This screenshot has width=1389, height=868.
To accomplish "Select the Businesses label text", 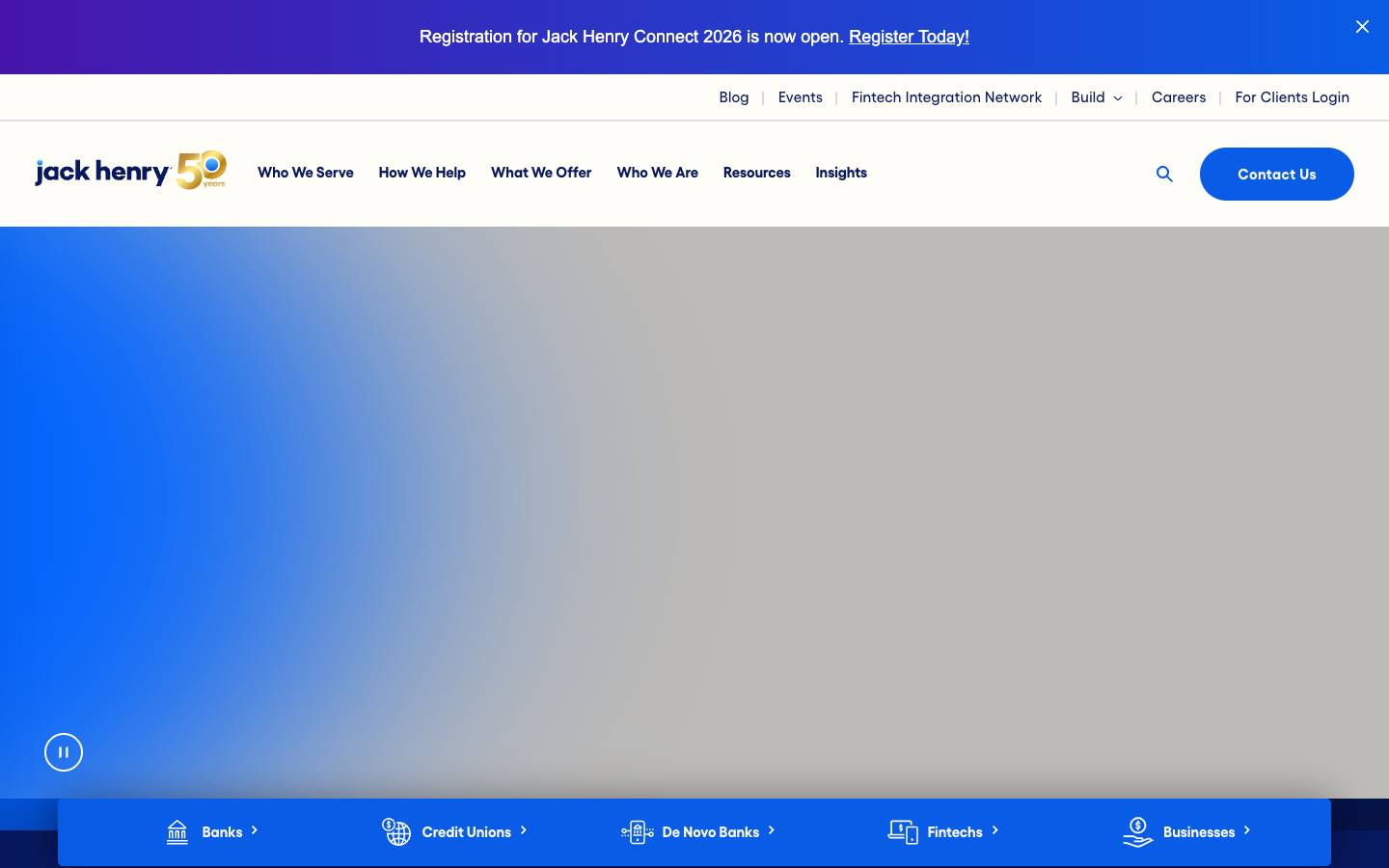I will click(x=1198, y=832).
